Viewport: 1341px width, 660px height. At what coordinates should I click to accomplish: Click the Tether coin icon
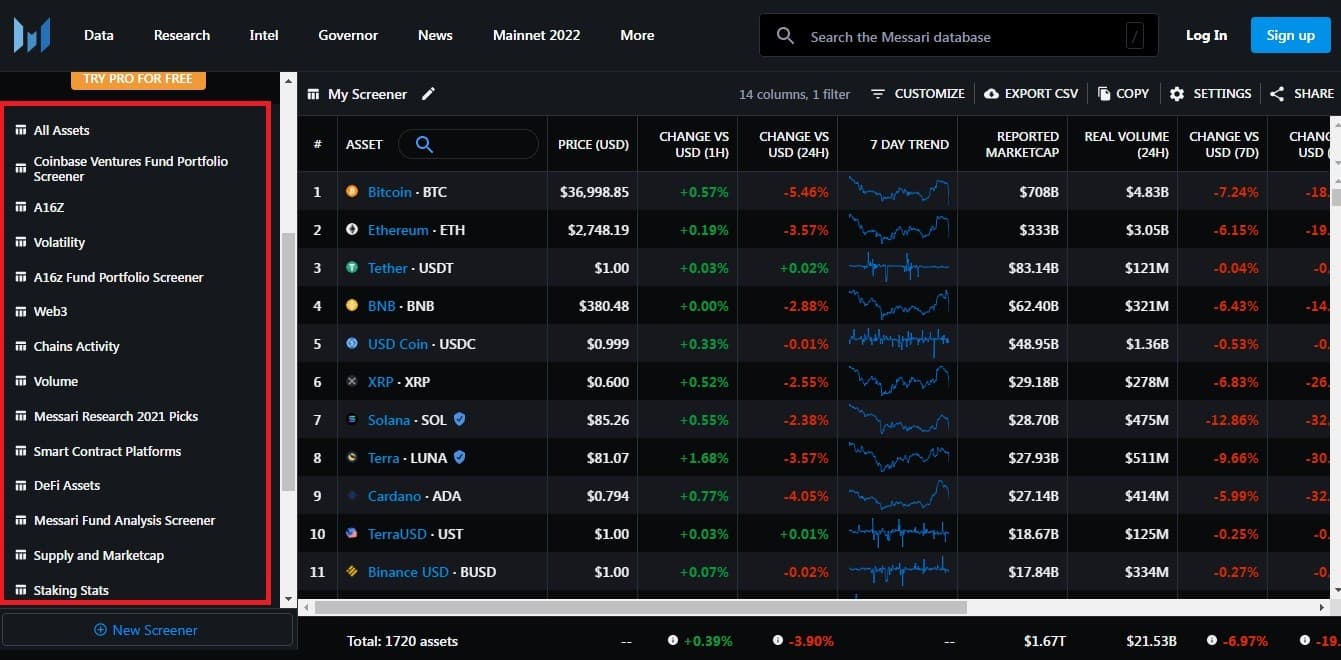[352, 268]
